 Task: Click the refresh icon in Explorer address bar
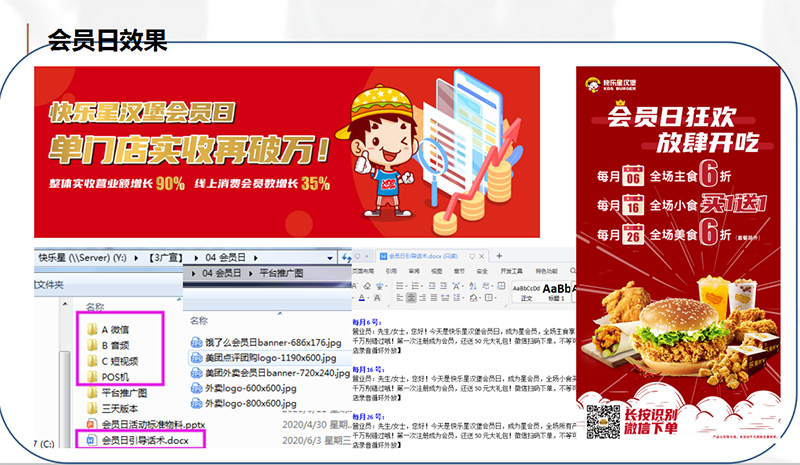pyautogui.click(x=346, y=258)
